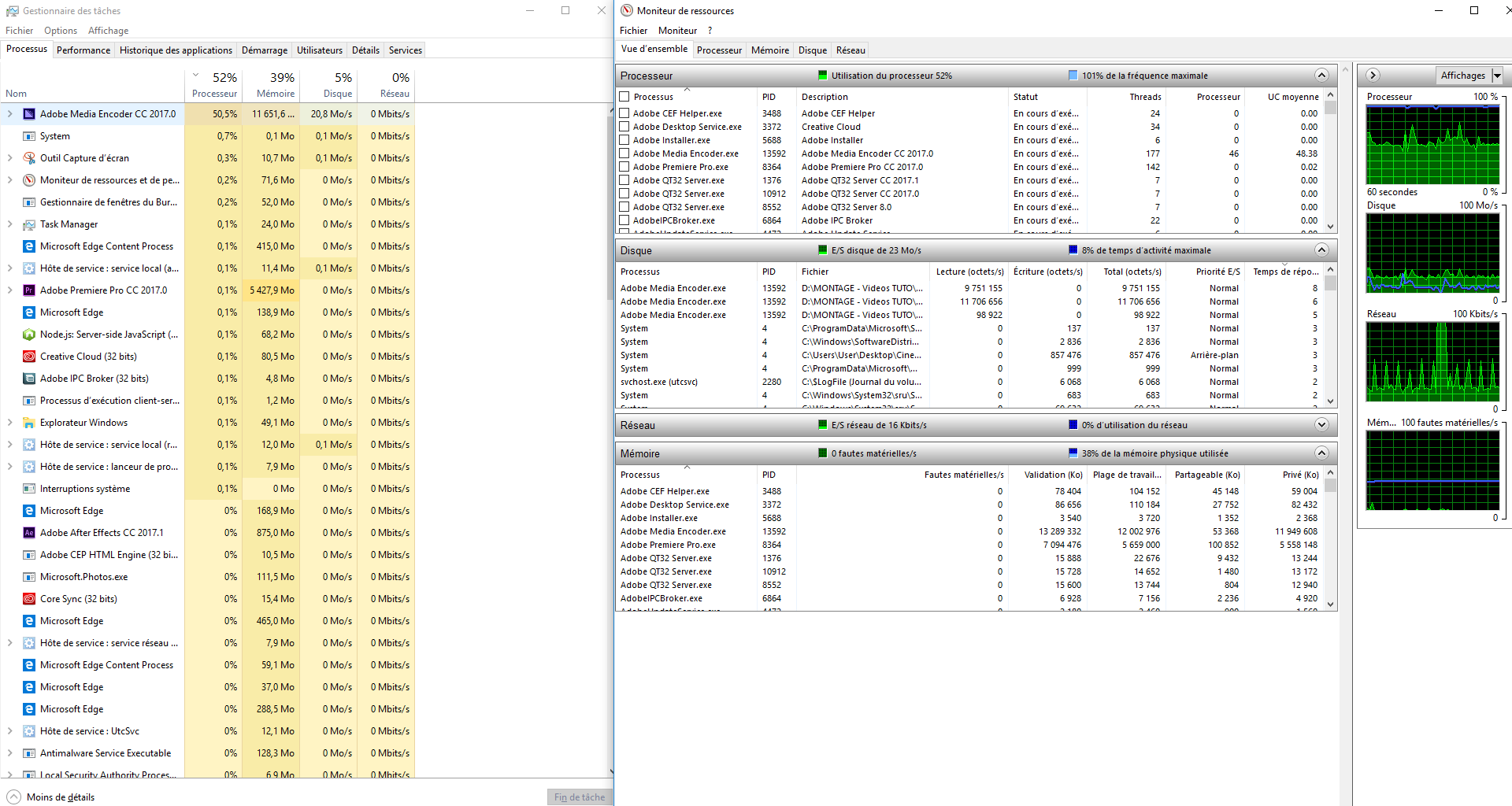This screenshot has width=1512, height=806.
Task: Click Moniteur de ressources process icon
Action: tap(29, 180)
